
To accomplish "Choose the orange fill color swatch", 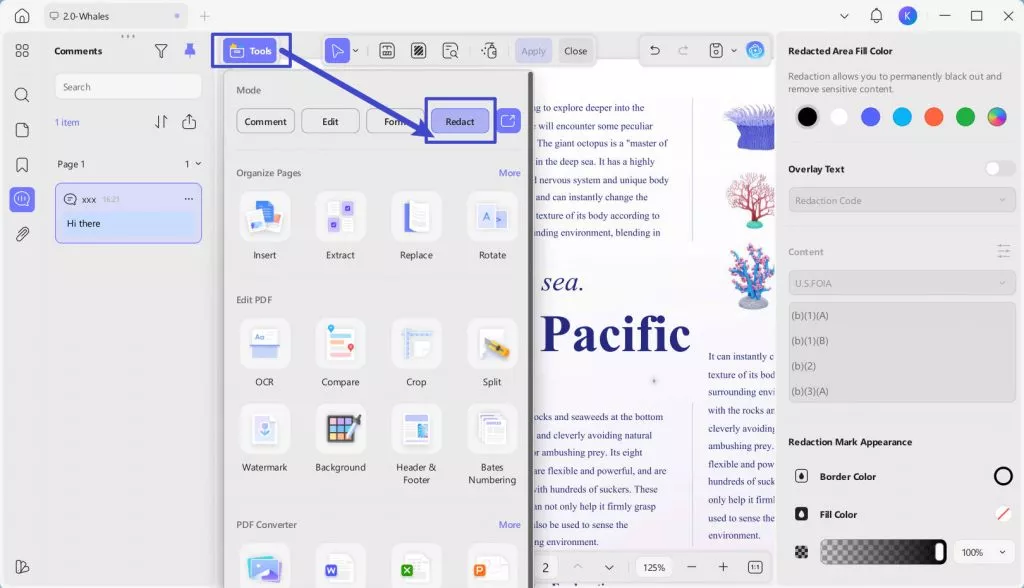I will point(933,117).
